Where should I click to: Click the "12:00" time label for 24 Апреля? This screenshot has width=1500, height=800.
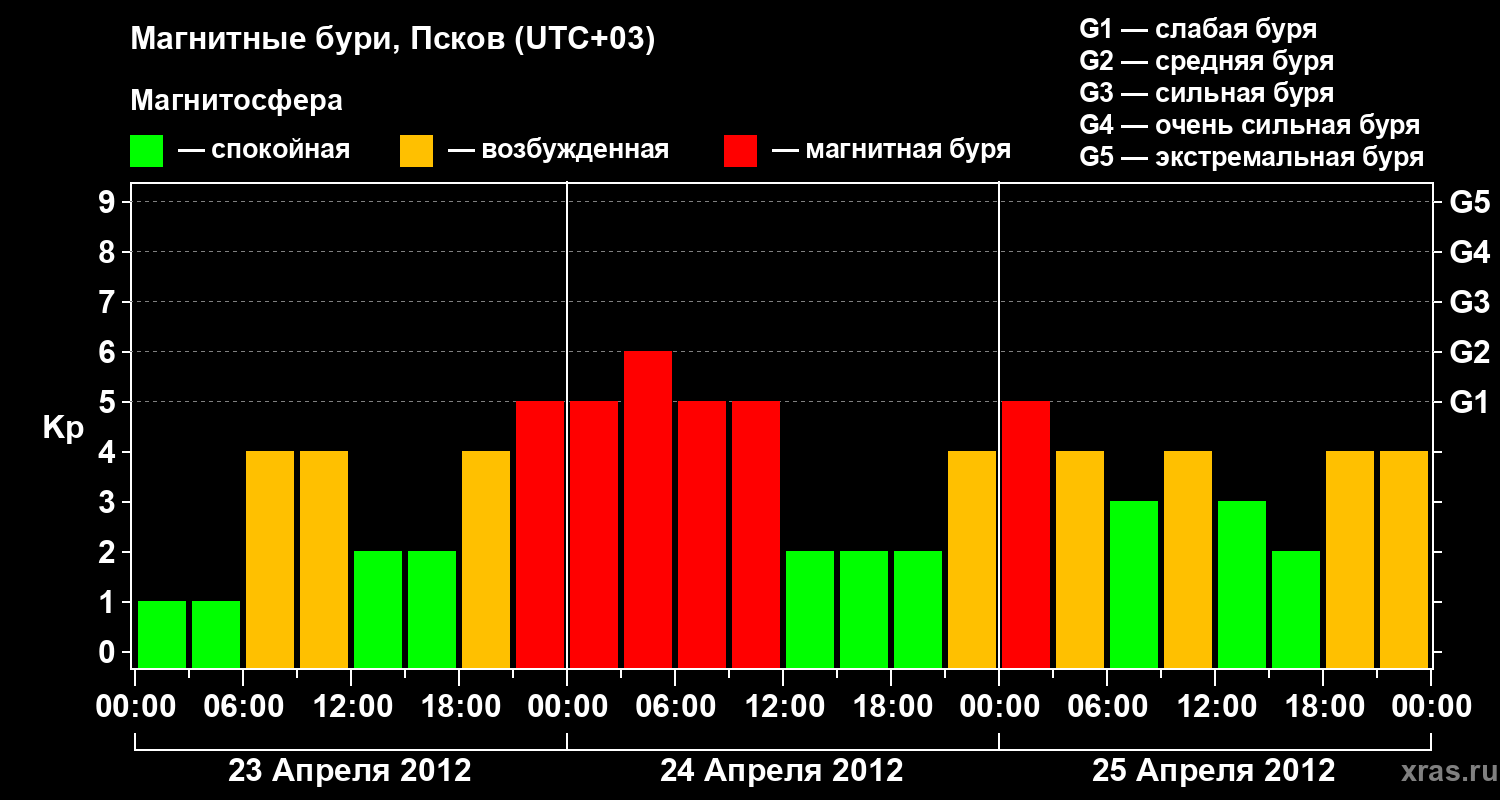click(x=783, y=706)
